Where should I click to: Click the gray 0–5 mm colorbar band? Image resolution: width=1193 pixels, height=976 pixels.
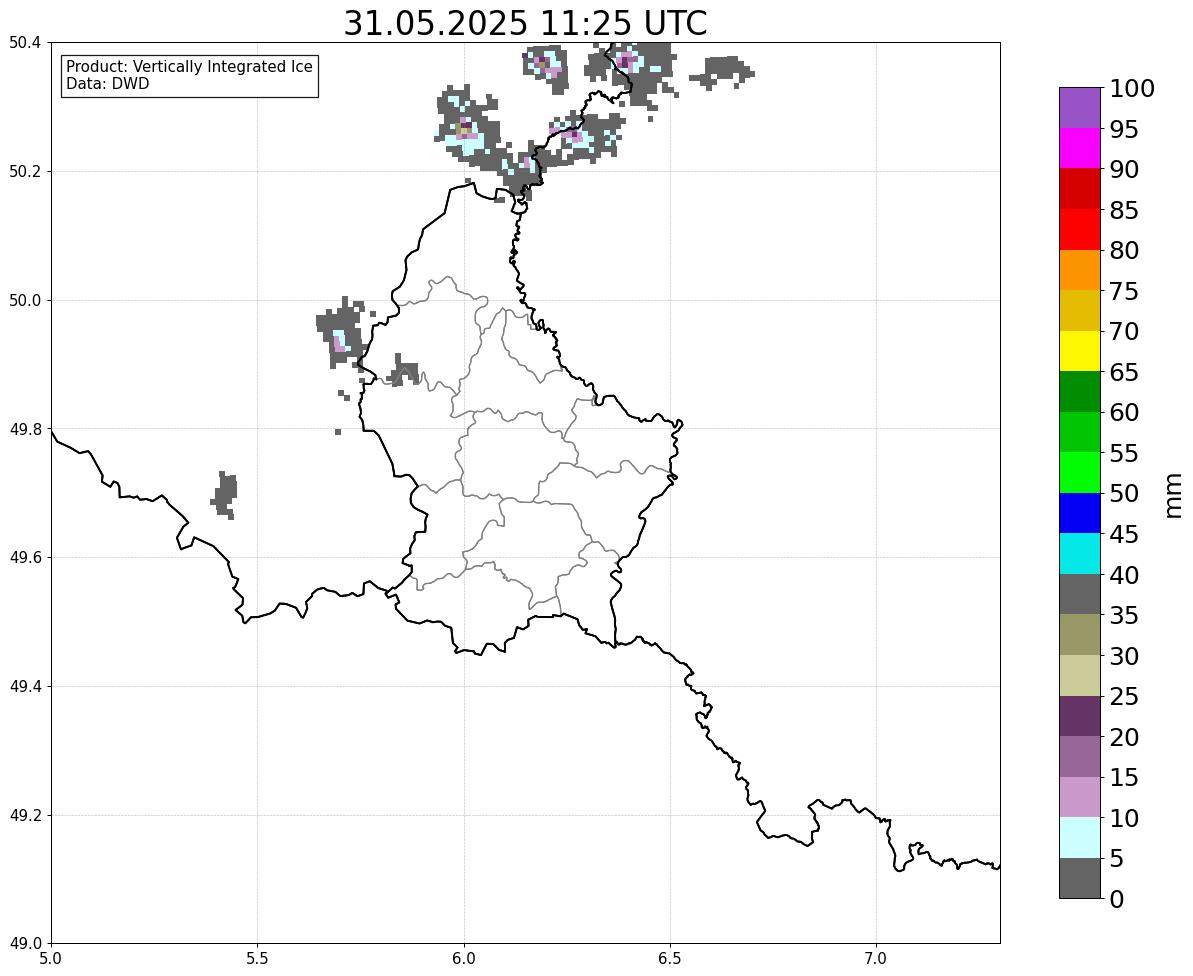coord(1080,879)
